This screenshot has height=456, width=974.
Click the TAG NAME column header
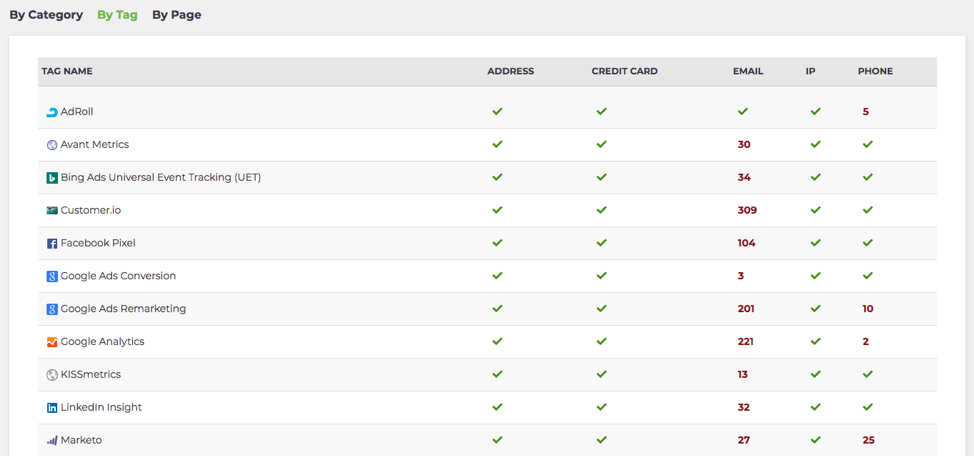(67, 71)
